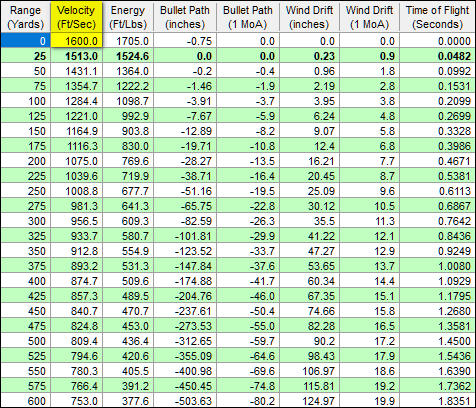476x408 pixels.
Task: Select the Wind Drift (inches) column header
Action: coord(309,17)
